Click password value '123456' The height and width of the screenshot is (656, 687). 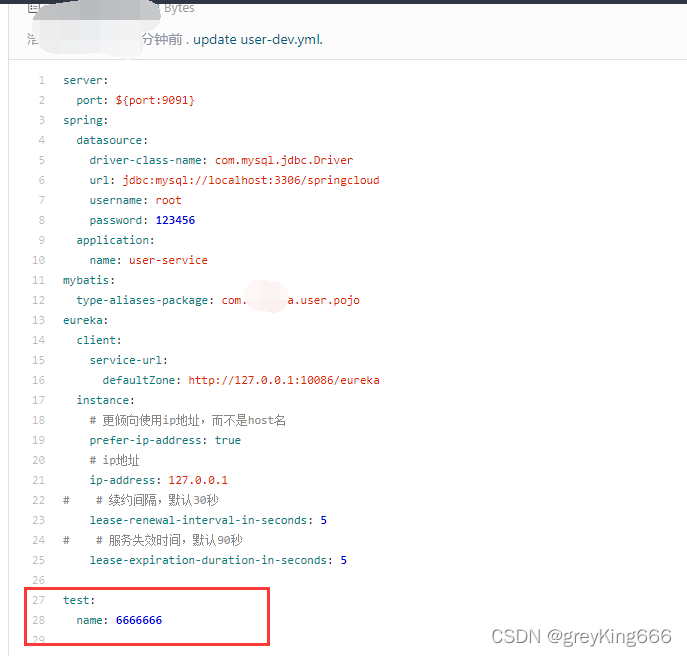(x=175, y=220)
